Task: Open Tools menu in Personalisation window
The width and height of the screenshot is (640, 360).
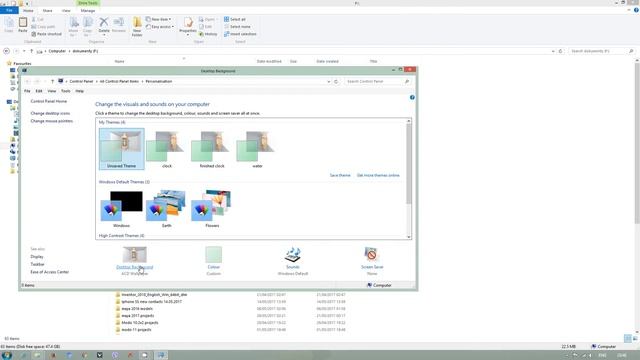Action: 65,91
